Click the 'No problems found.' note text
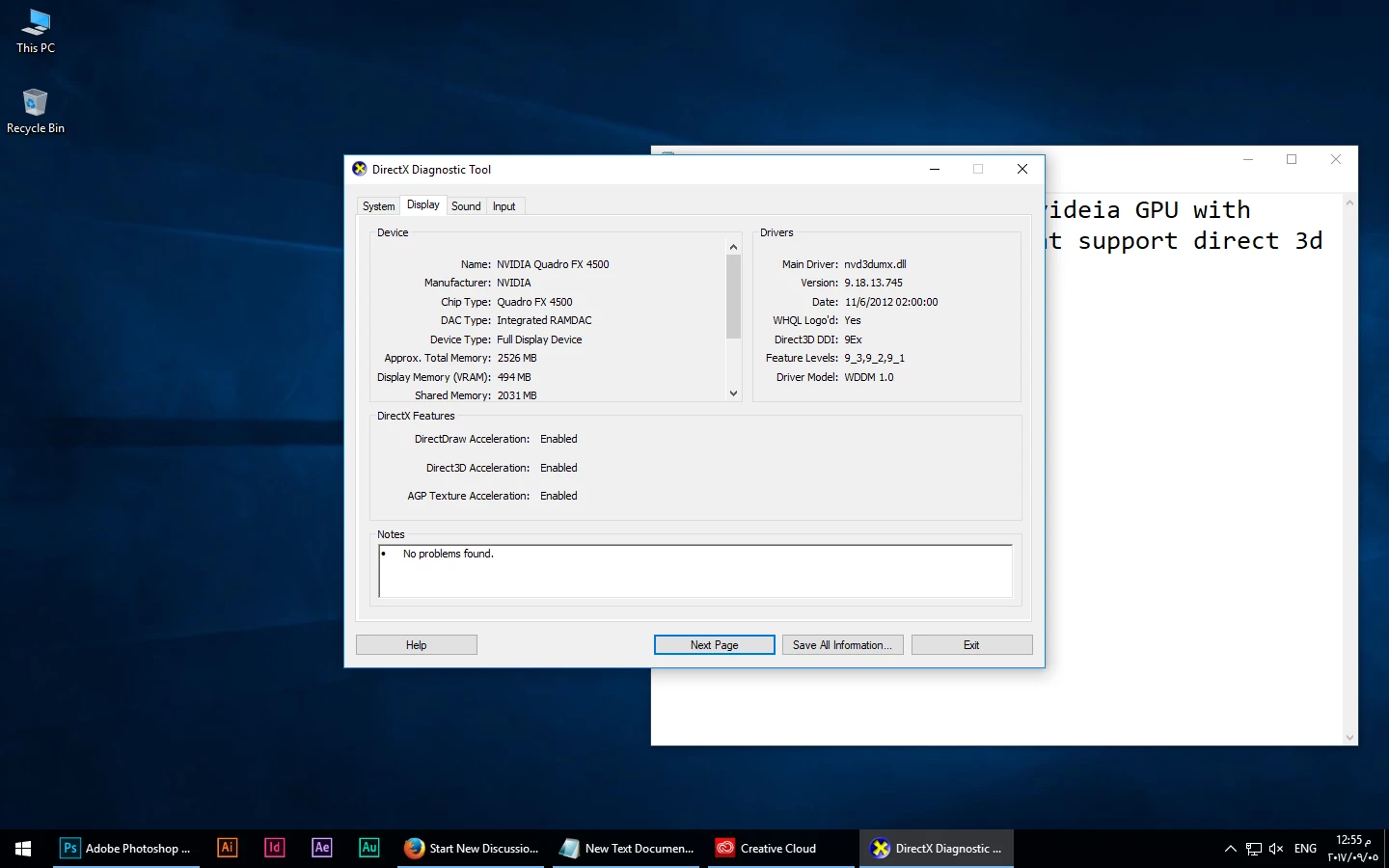The width and height of the screenshot is (1389, 868). [449, 554]
